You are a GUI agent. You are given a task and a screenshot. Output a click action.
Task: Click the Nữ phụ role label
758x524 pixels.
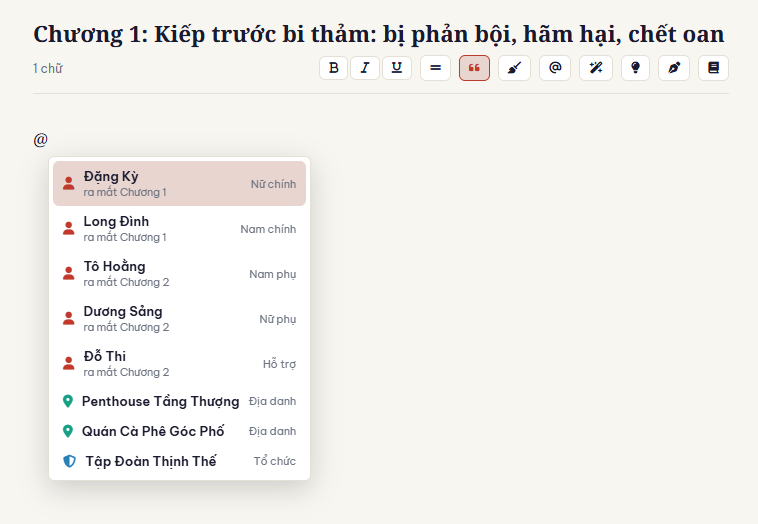[277, 319]
